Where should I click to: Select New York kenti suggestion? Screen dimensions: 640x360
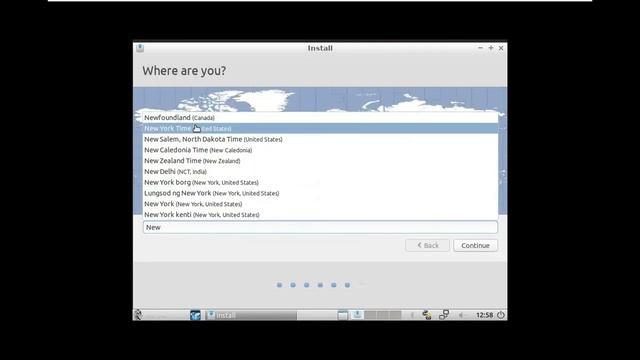pyautogui.click(x=320, y=215)
